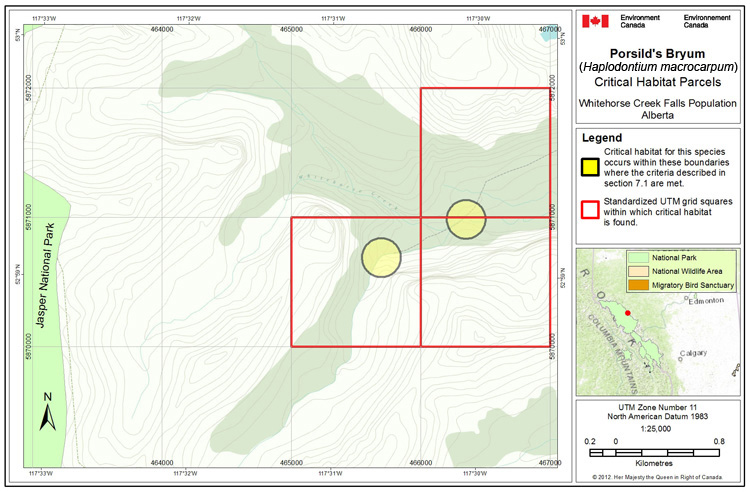Click the Edmonton label on inset map

tap(704, 301)
